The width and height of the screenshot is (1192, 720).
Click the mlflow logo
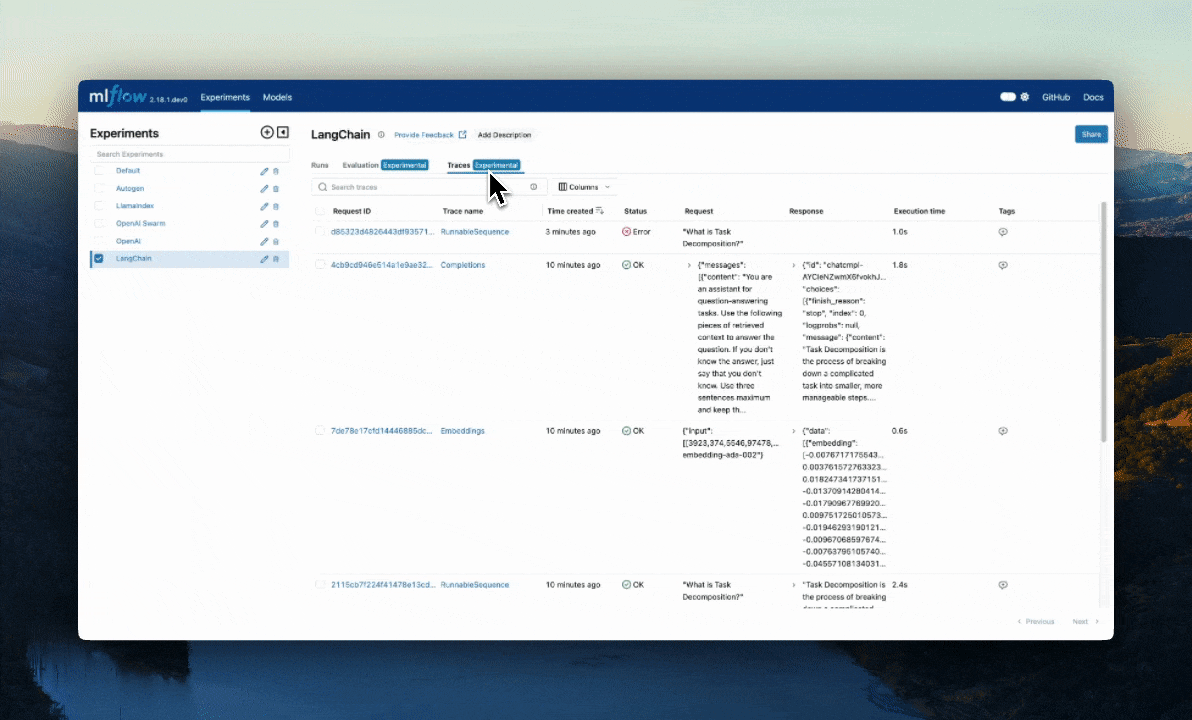118,97
